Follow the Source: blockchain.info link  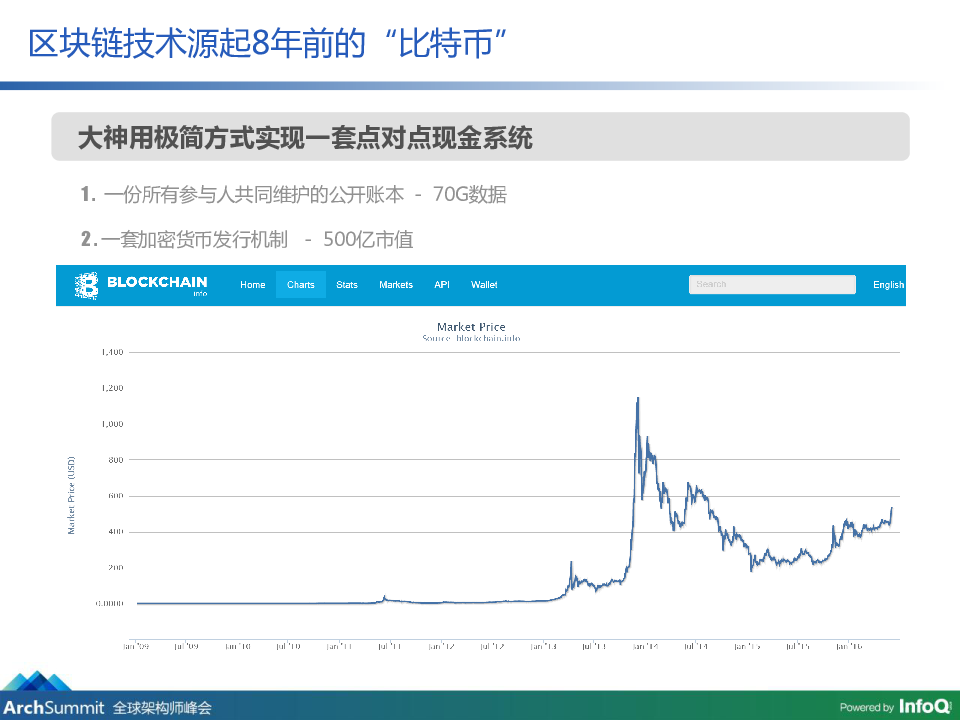click(x=471, y=339)
